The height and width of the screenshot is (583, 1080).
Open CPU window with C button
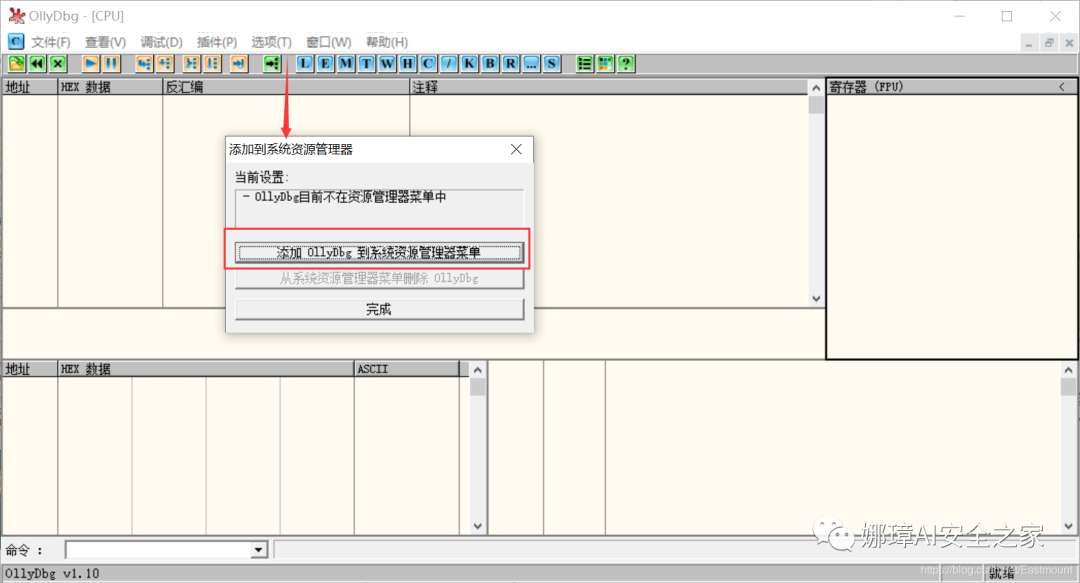tap(428, 64)
